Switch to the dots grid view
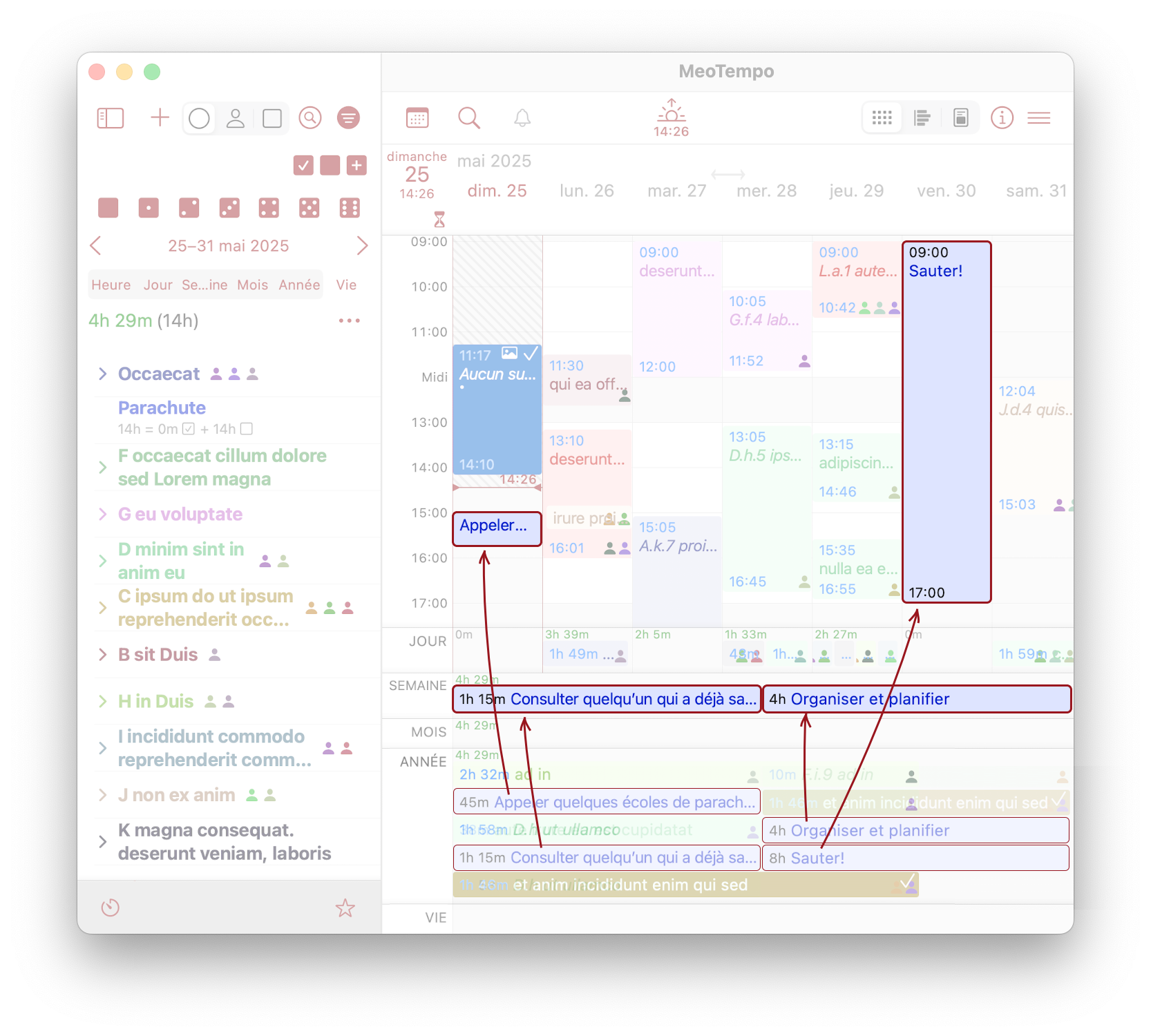 pos(882,118)
